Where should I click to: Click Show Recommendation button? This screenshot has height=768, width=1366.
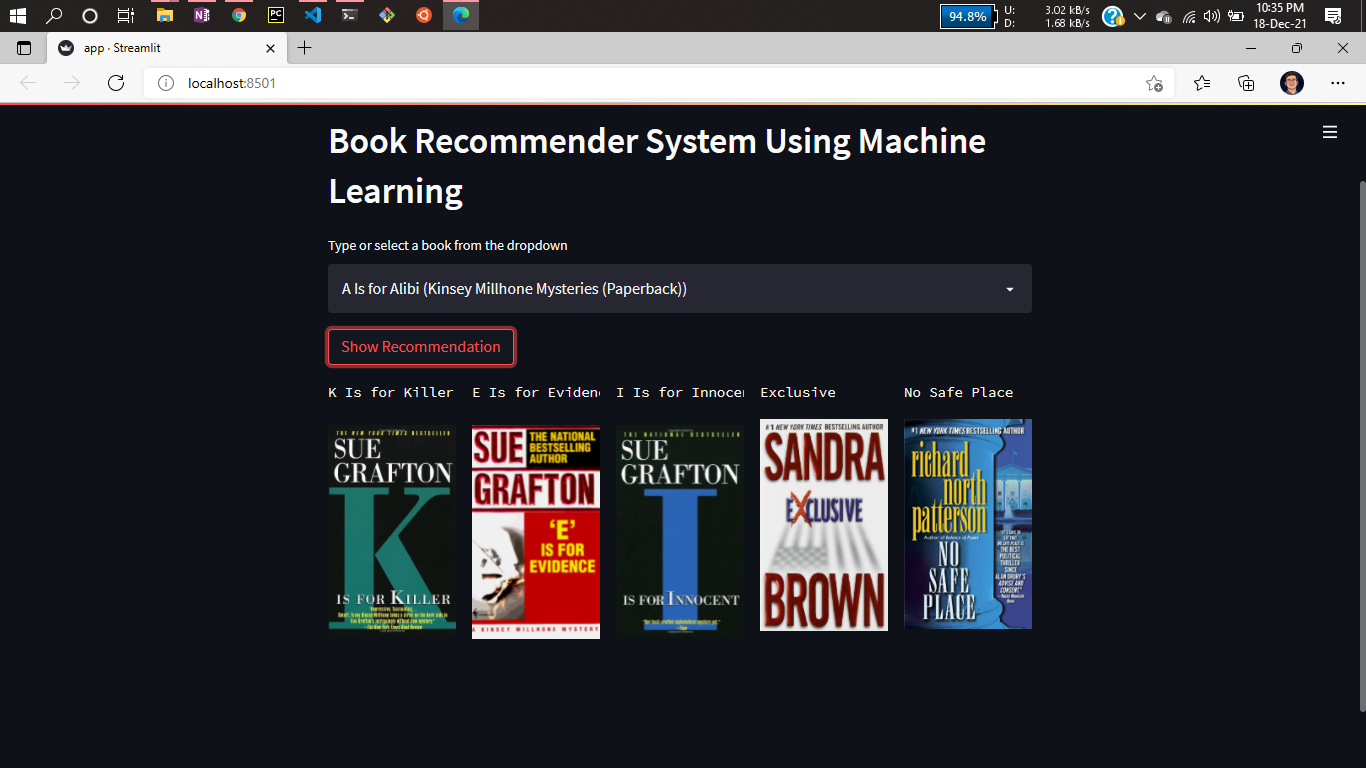[x=421, y=347]
